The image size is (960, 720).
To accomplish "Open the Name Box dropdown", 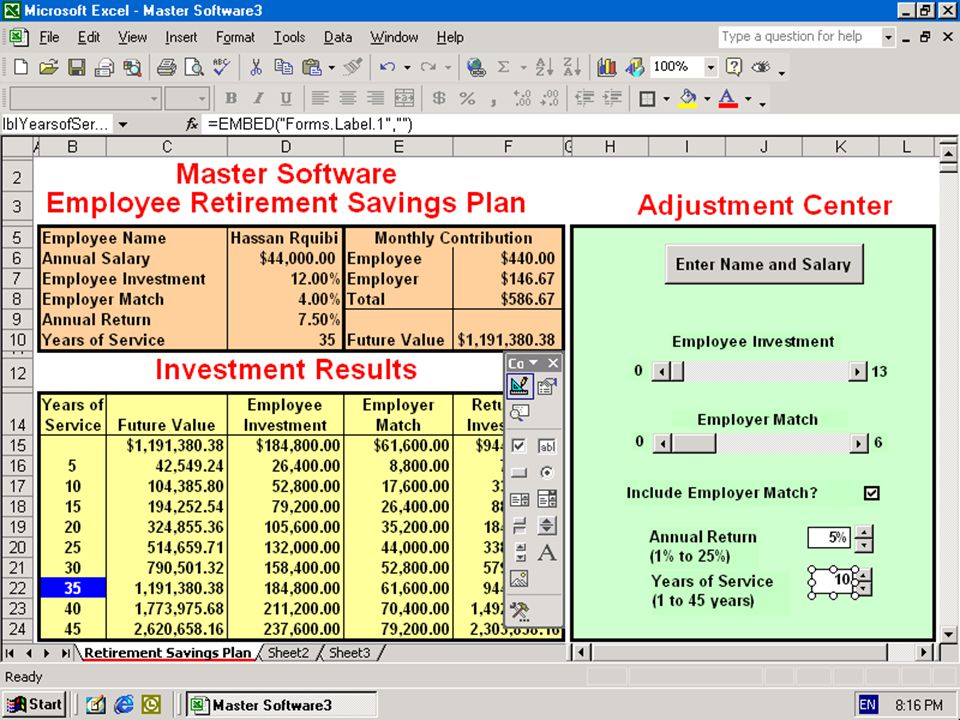I will click(123, 125).
